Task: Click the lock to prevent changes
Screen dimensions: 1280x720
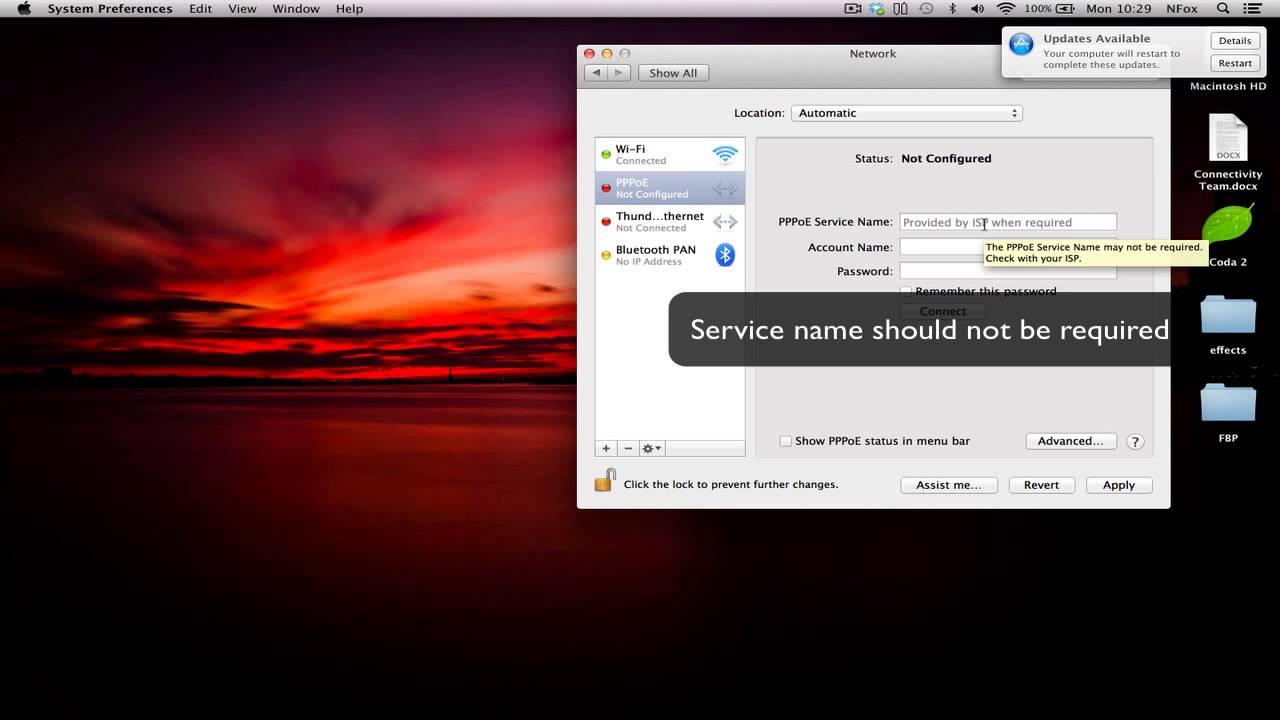Action: point(604,481)
